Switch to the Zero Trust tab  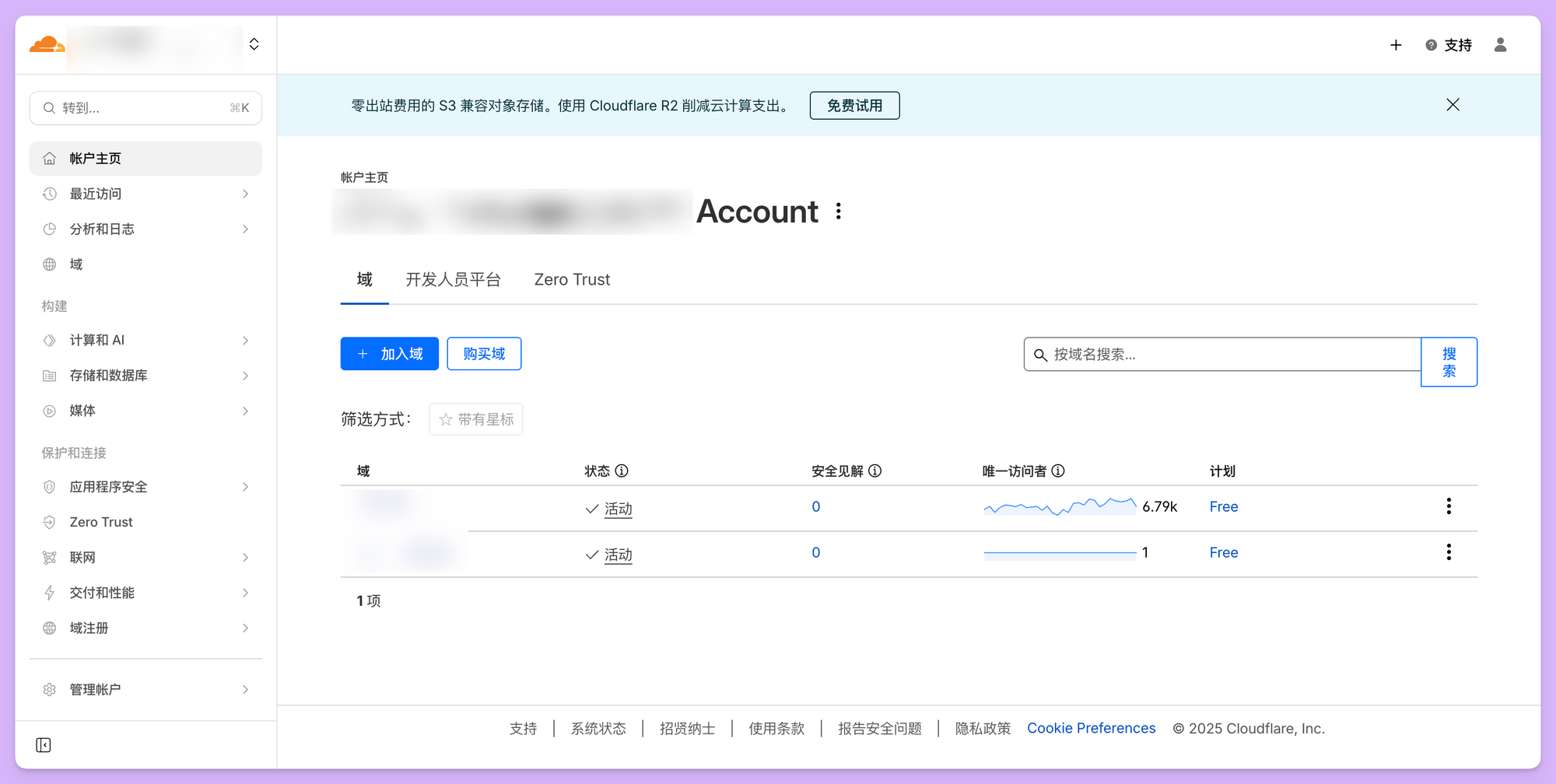click(572, 279)
